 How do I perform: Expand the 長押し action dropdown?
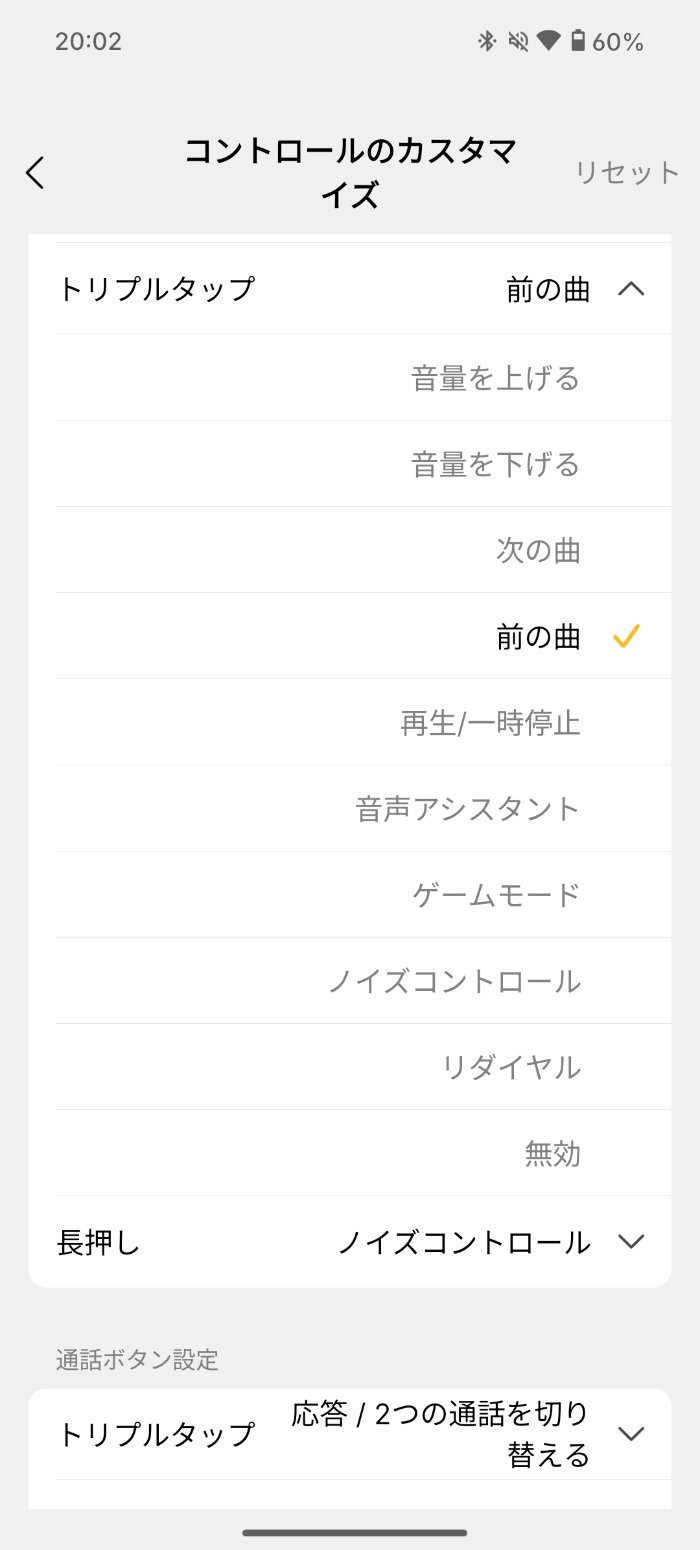tap(631, 1242)
